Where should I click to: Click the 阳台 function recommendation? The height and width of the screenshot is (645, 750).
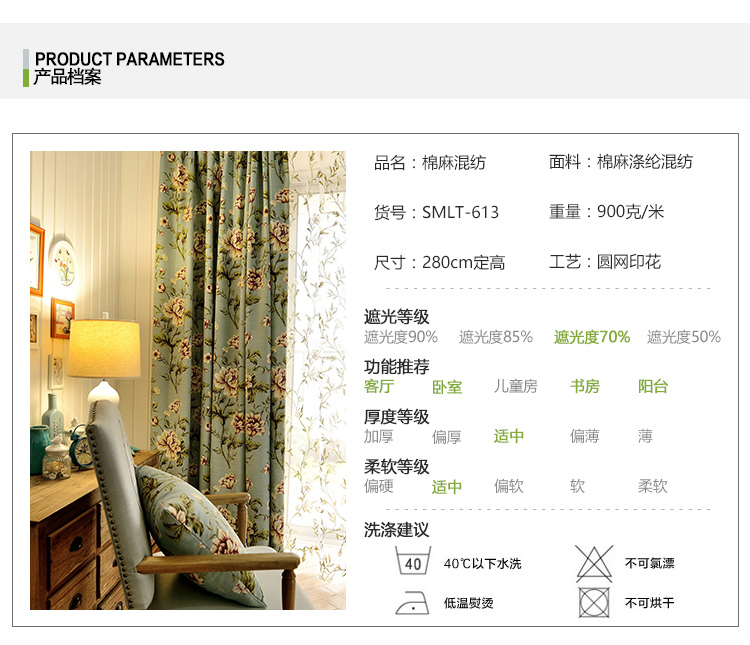pyautogui.click(x=652, y=386)
